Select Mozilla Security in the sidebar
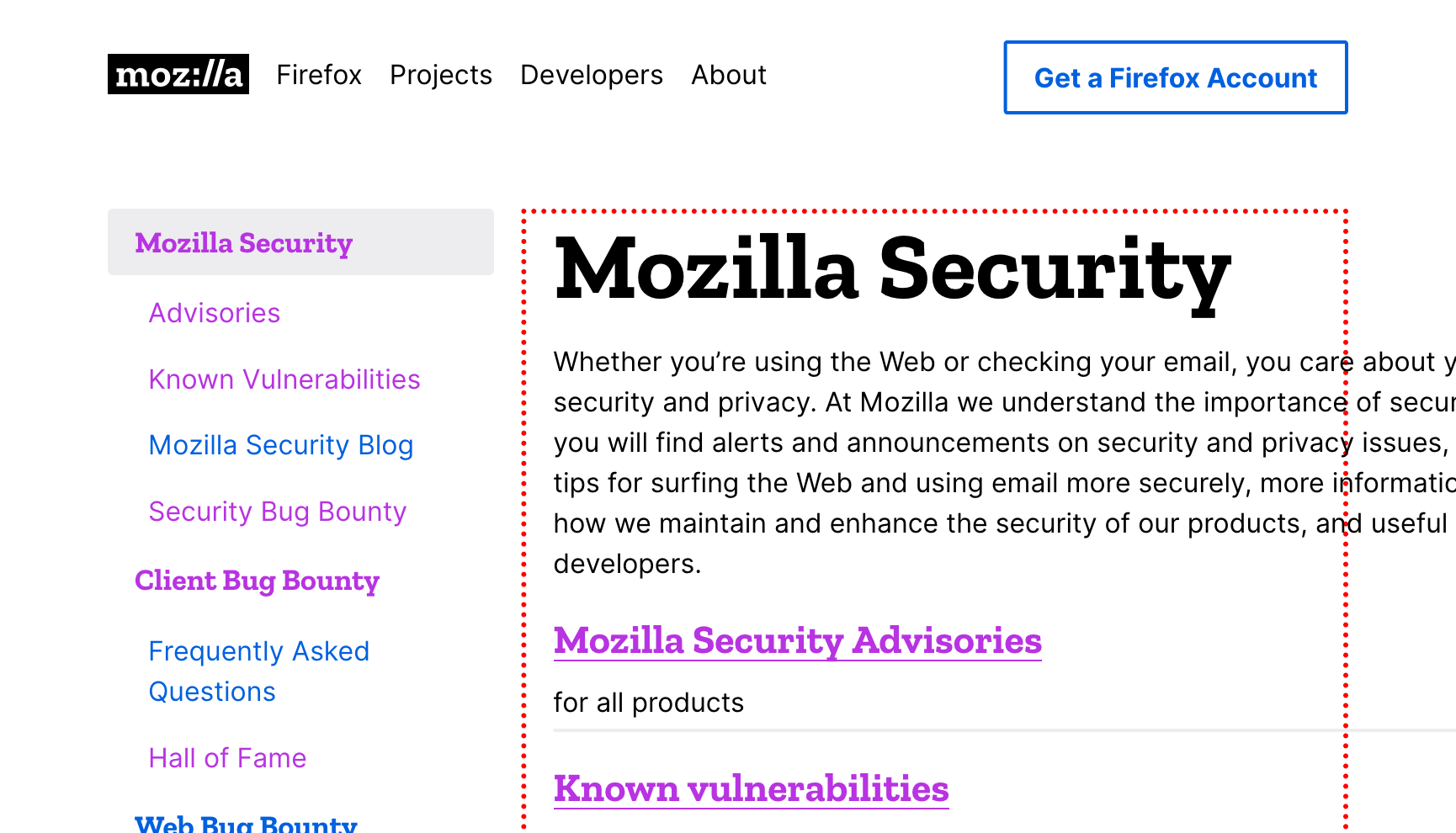 (244, 243)
